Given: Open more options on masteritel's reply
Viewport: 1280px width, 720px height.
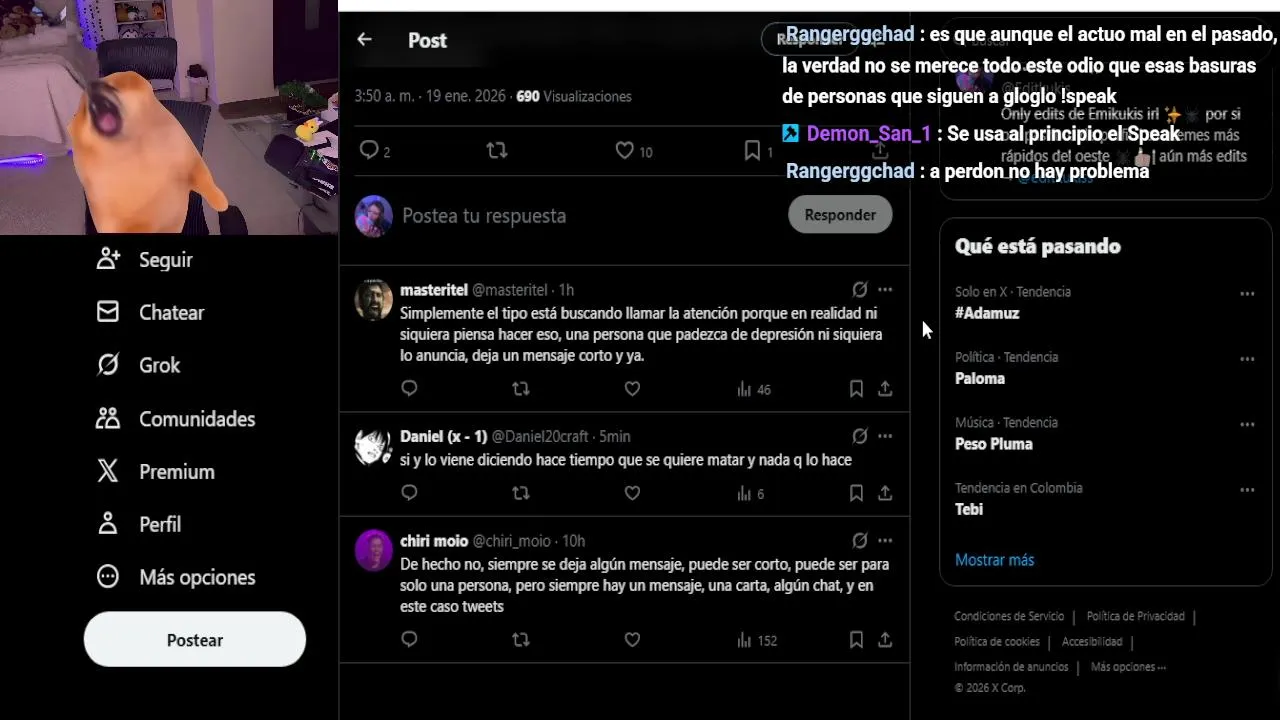Looking at the screenshot, I should 885,290.
